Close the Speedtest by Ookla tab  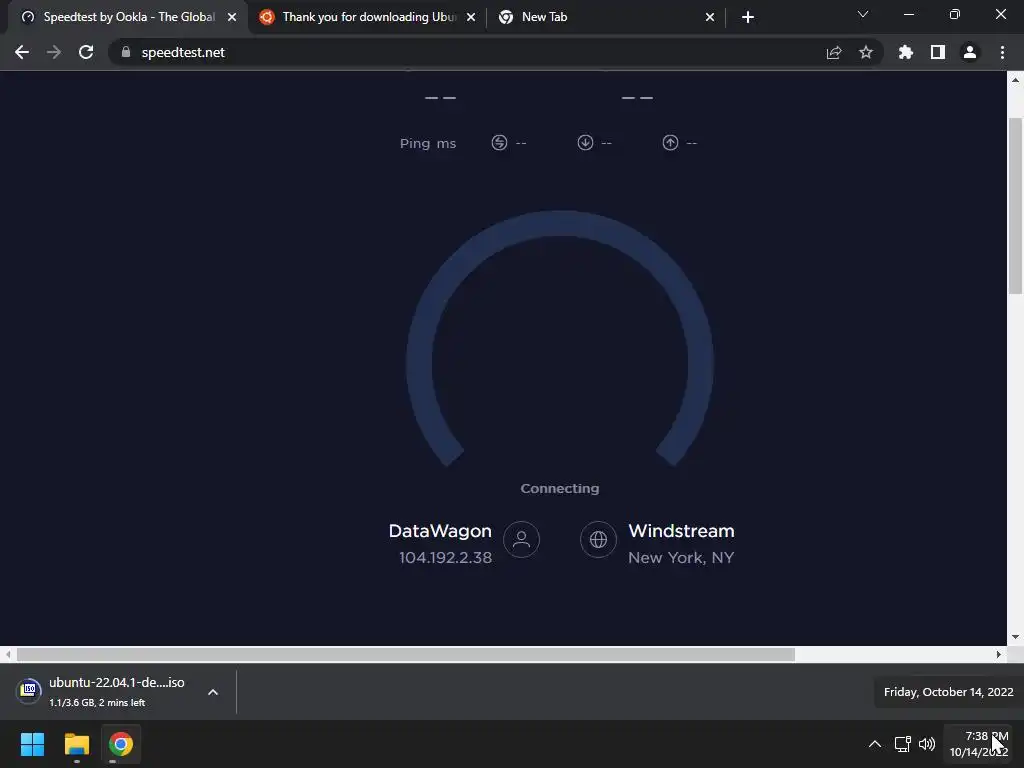coord(232,17)
